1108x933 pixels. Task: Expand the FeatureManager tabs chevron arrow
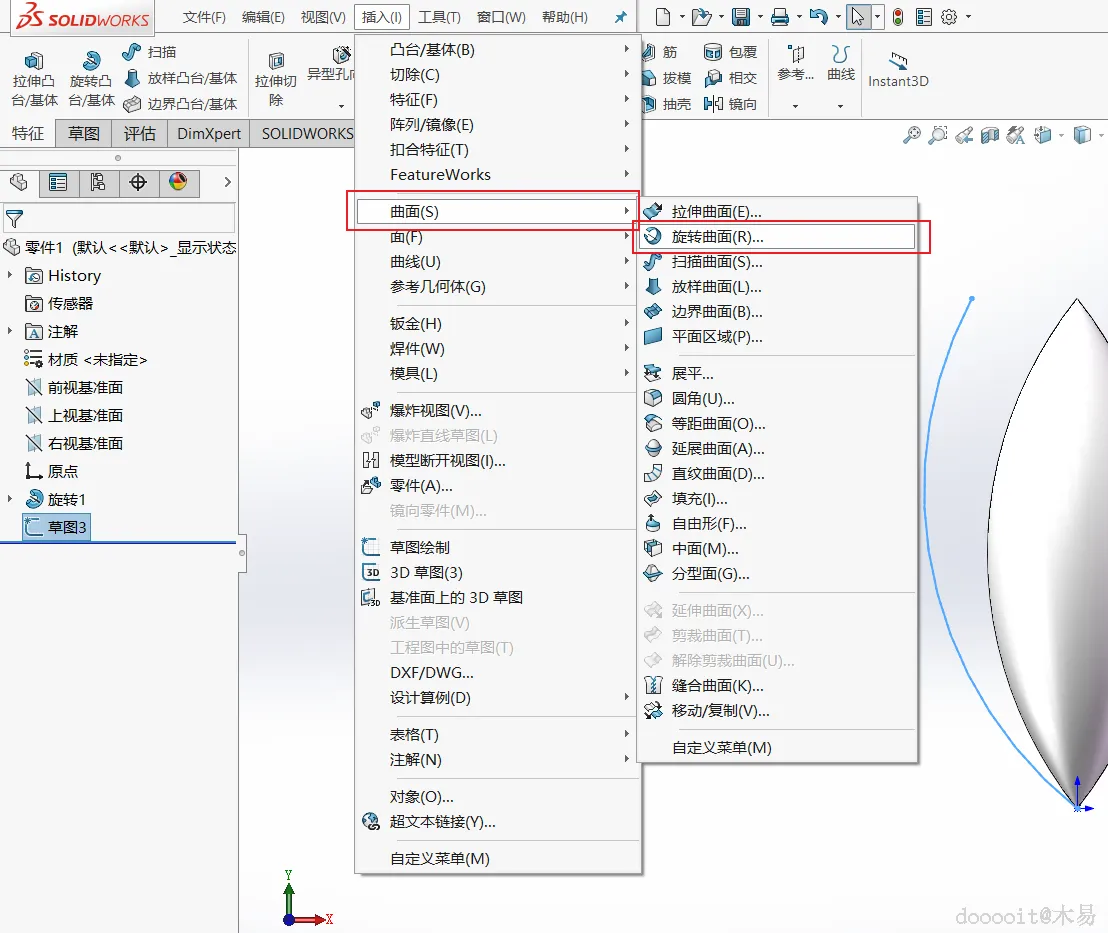pyautogui.click(x=227, y=182)
